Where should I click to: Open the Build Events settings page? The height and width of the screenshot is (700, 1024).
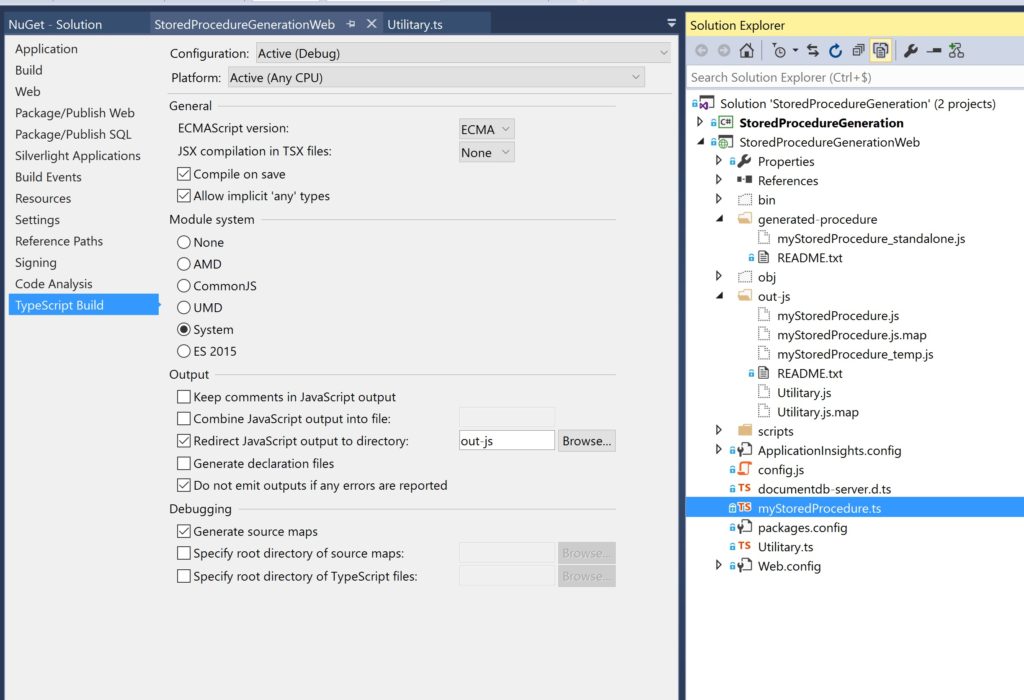(x=48, y=177)
